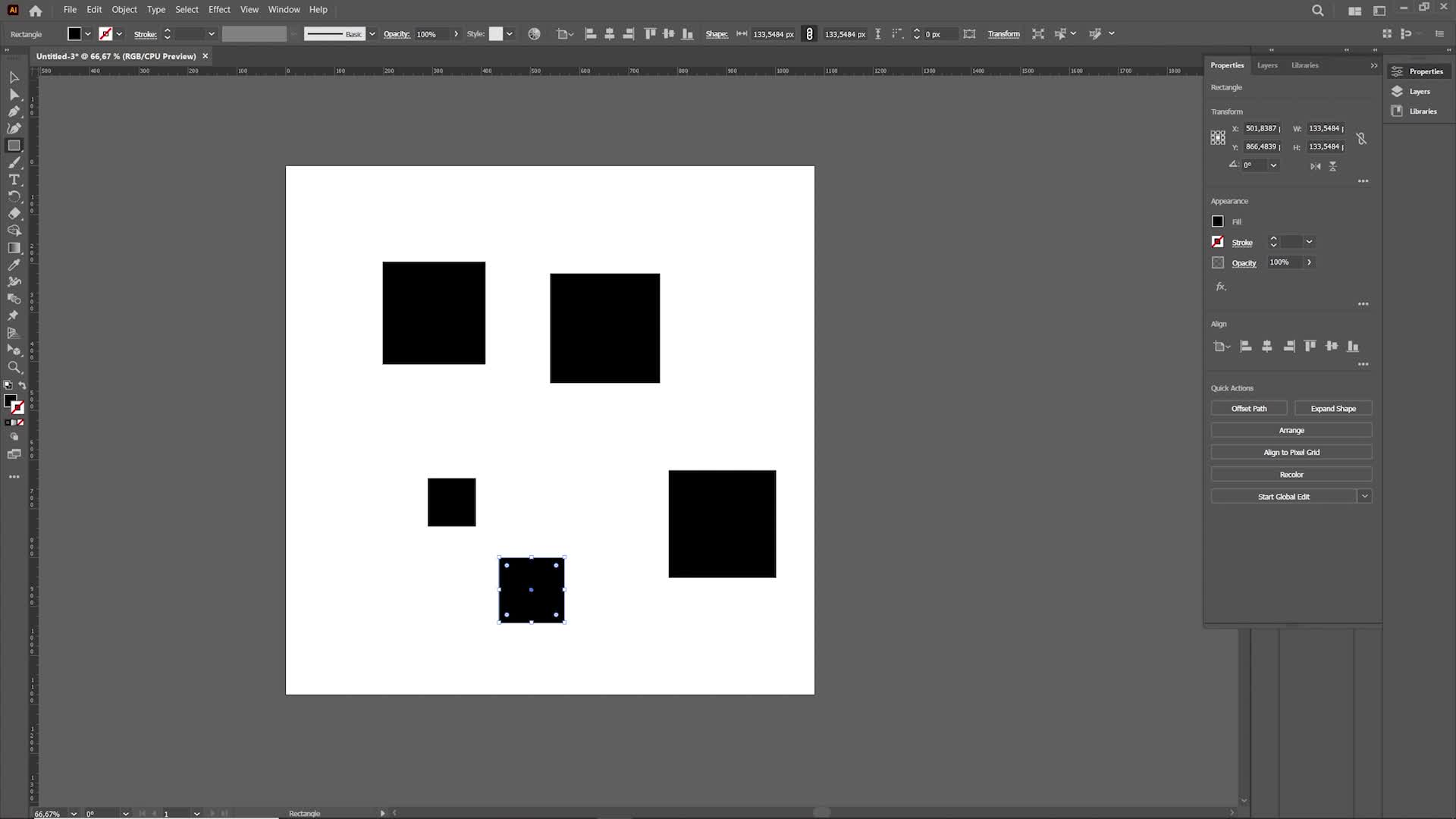This screenshot has height=819, width=1456.
Task: Select the Type tool
Action: (x=14, y=180)
